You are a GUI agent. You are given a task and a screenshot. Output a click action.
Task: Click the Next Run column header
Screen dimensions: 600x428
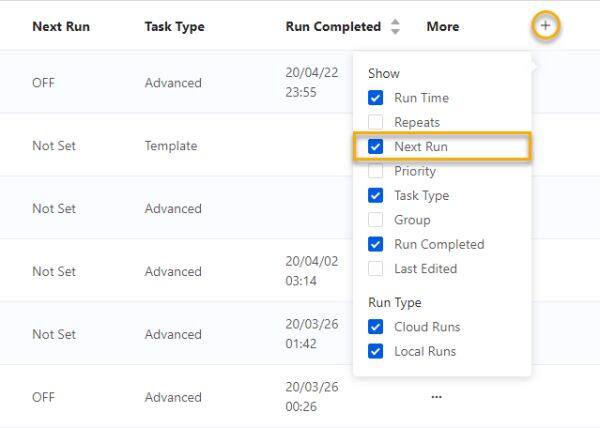point(61,26)
